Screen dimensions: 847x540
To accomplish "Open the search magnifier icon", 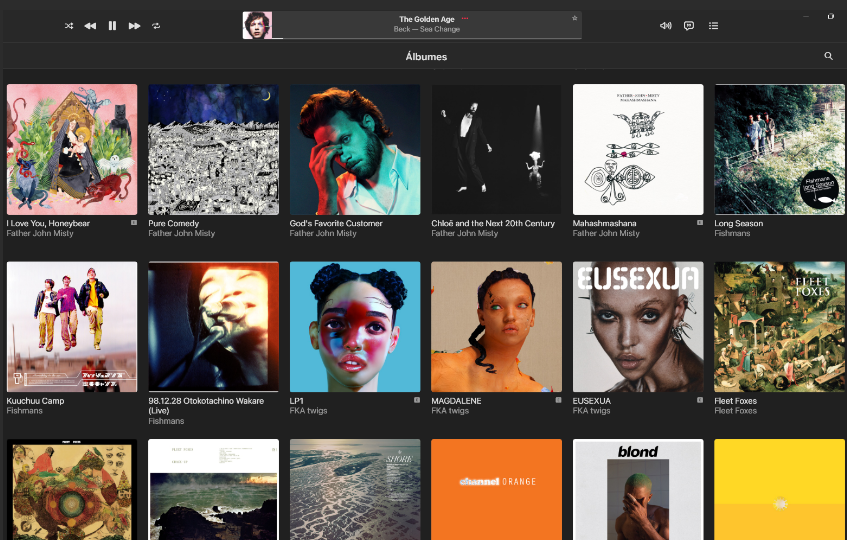I will tap(828, 56).
